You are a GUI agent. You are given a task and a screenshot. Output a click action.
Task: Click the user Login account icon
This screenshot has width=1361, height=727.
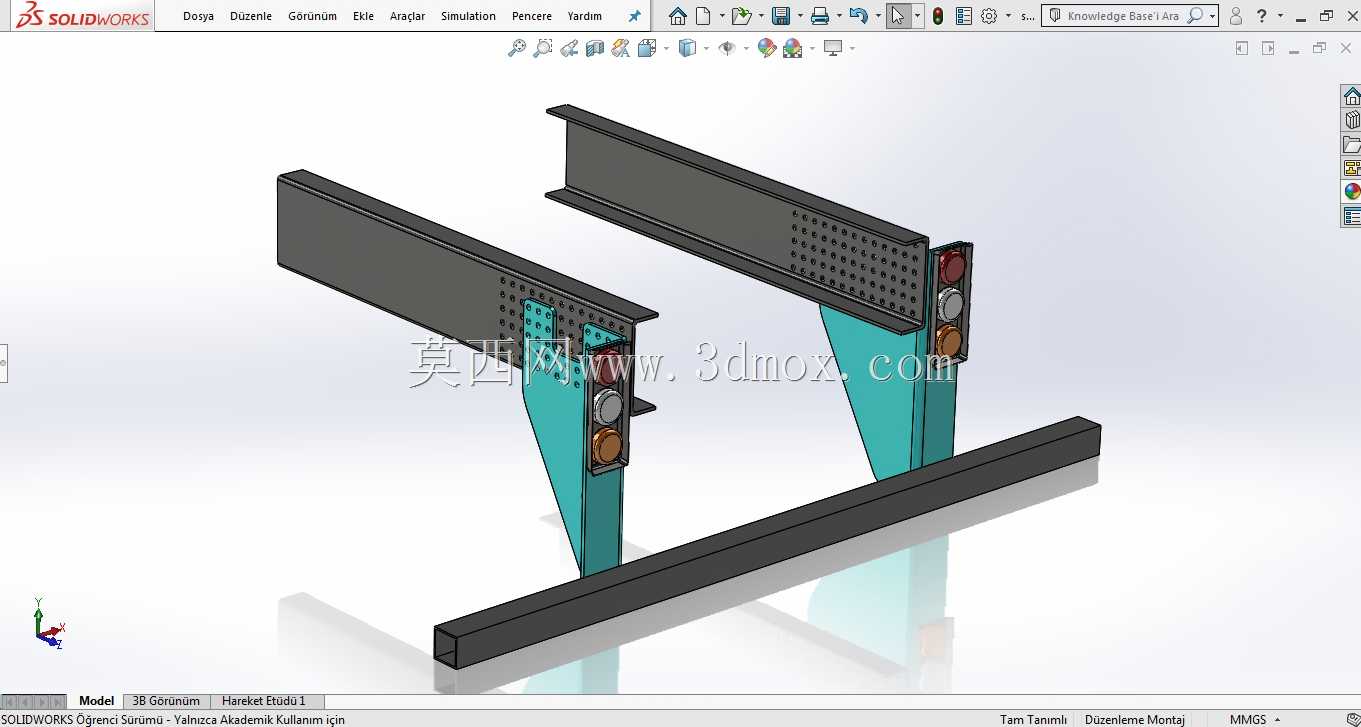[1236, 16]
